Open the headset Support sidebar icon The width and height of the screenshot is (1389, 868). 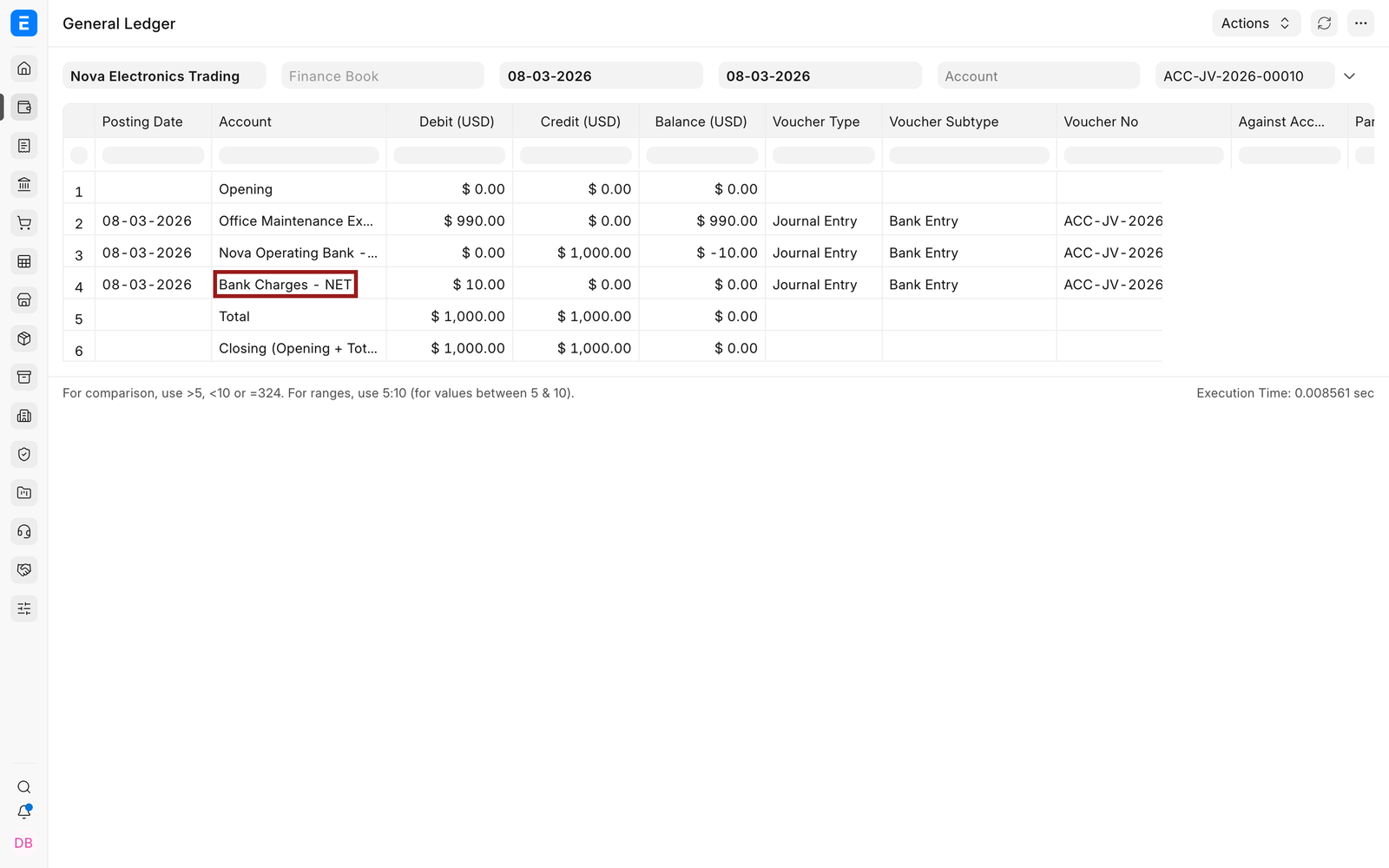pos(24,531)
